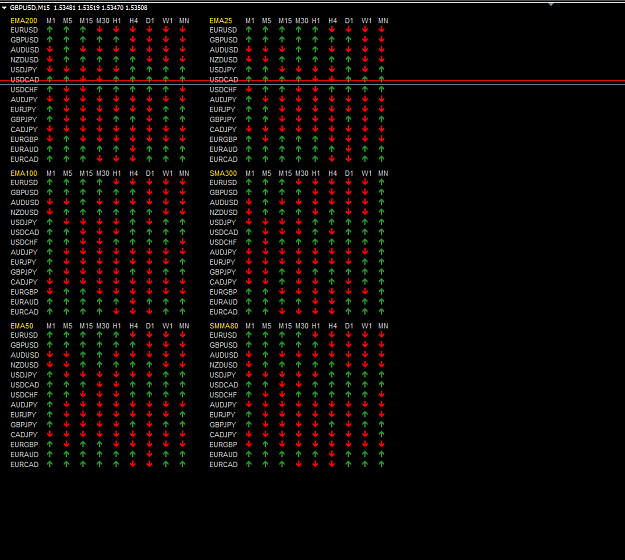Click the USDJPY label in EMA100 panel
625x560 pixels.
24,222
